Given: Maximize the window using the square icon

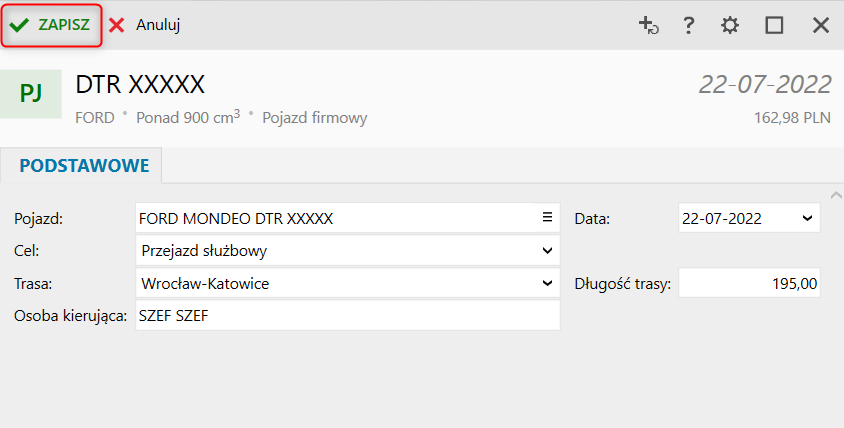Looking at the screenshot, I should pyautogui.click(x=774, y=25).
